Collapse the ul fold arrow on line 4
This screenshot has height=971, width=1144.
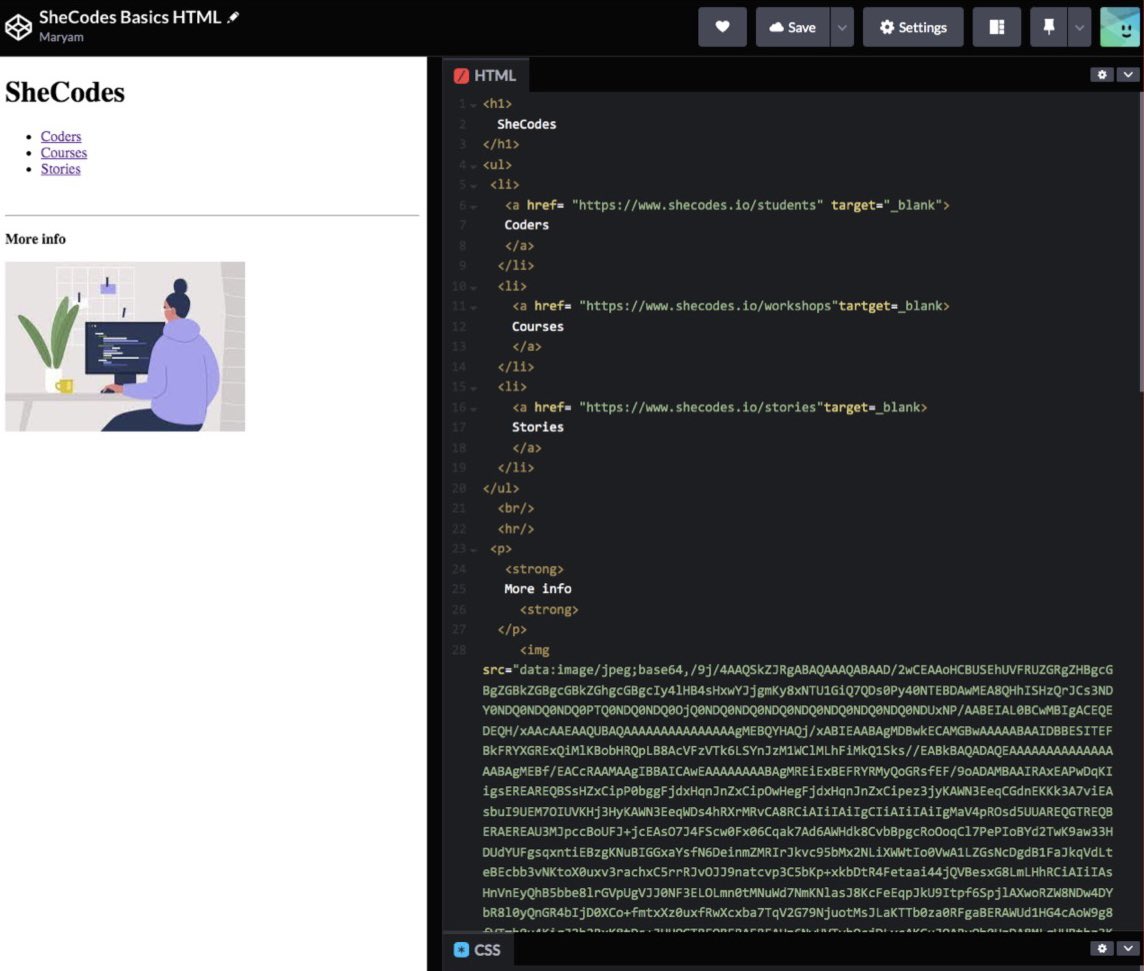click(x=473, y=166)
